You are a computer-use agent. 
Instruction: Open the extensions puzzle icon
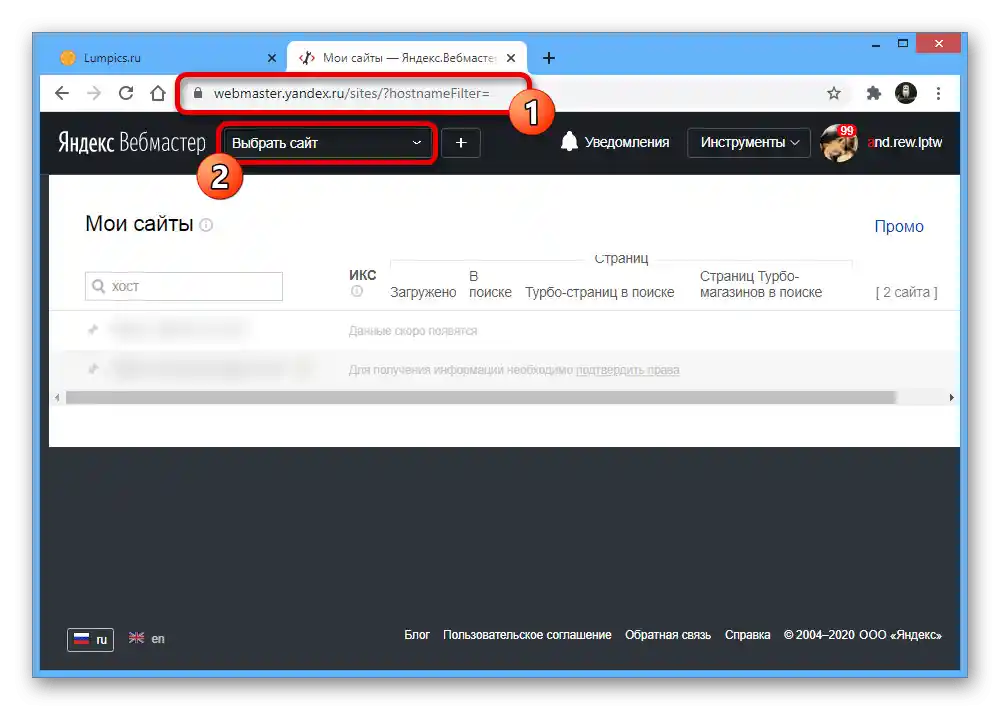(874, 93)
